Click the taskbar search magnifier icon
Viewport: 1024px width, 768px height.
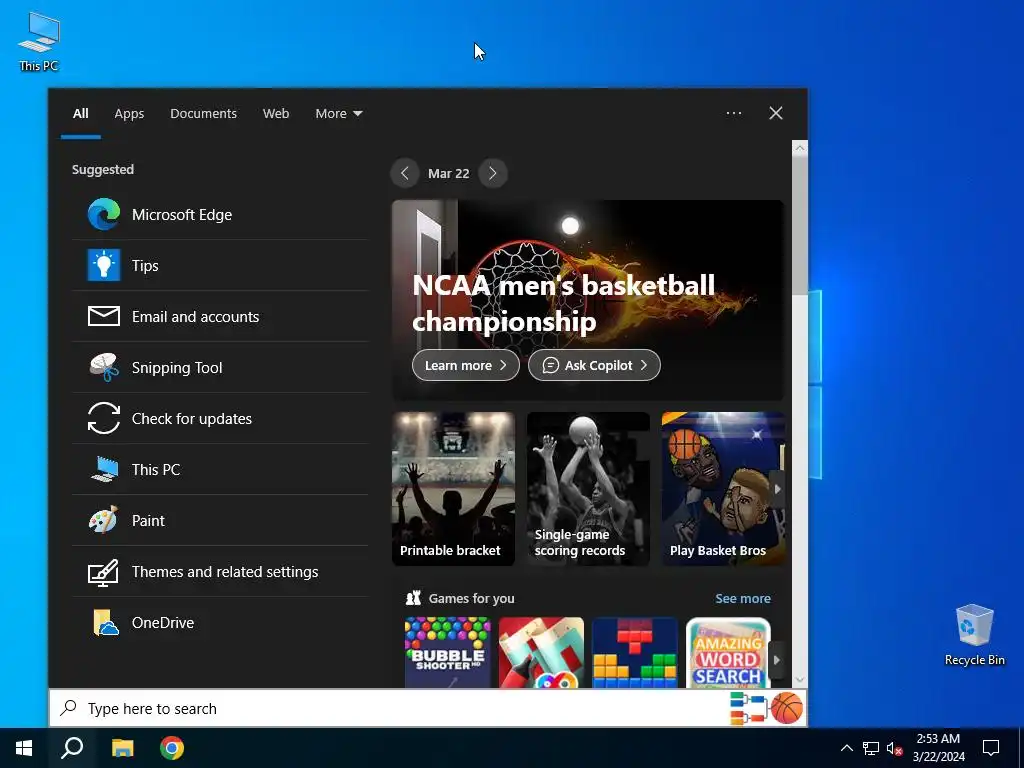pos(72,748)
